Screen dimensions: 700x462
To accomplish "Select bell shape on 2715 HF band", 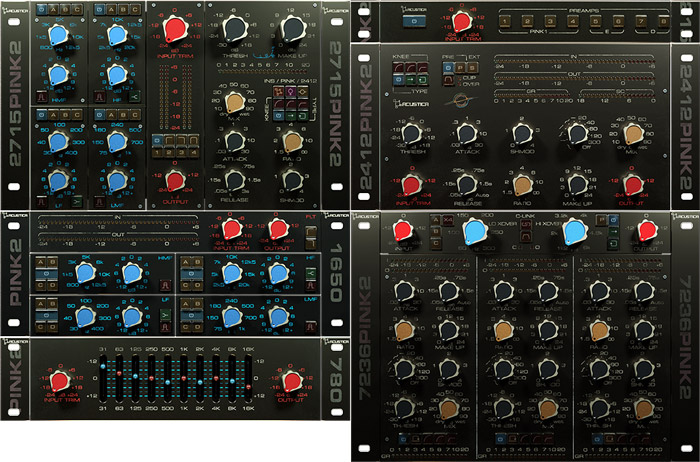I will pos(100,96).
